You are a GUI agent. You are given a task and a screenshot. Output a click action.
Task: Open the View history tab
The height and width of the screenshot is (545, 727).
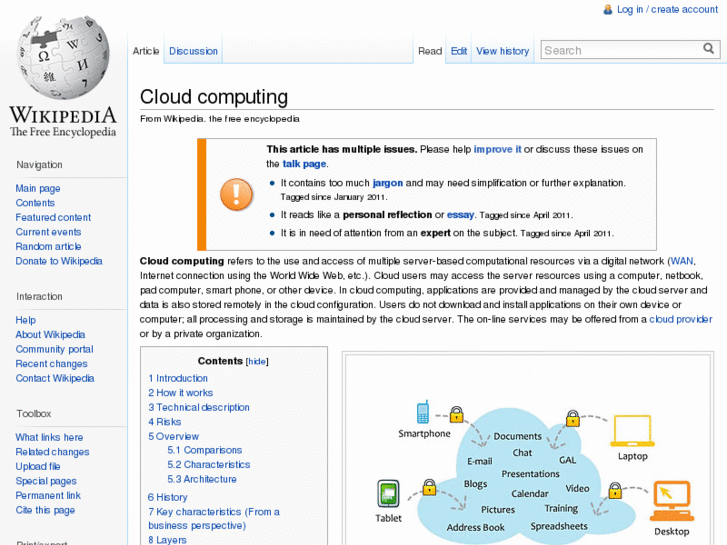click(x=502, y=51)
